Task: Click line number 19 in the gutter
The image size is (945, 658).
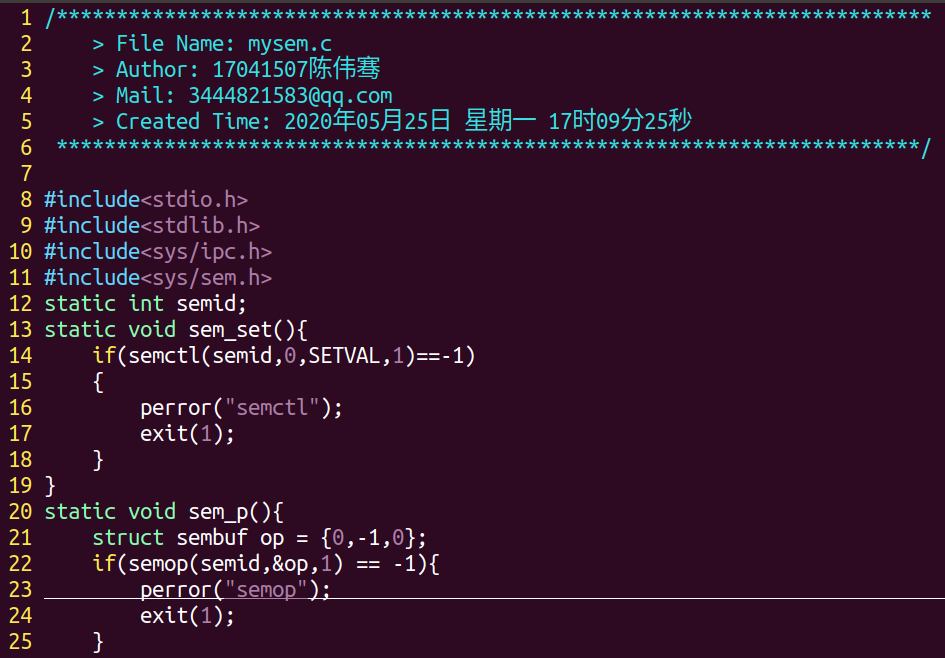Action: pyautogui.click(x=20, y=486)
